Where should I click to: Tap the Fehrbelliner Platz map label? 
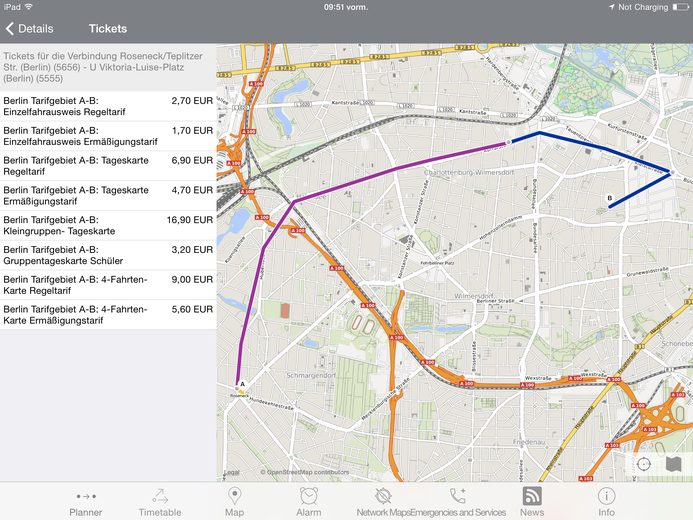tap(437, 263)
